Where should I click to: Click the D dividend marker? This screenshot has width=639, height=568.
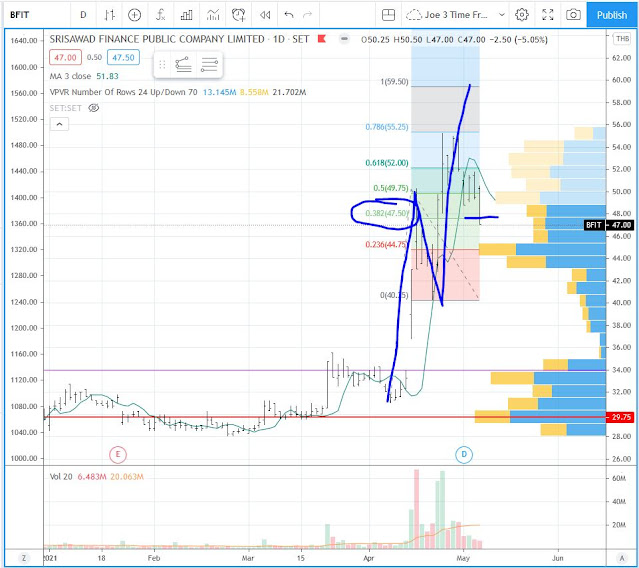tap(464, 454)
